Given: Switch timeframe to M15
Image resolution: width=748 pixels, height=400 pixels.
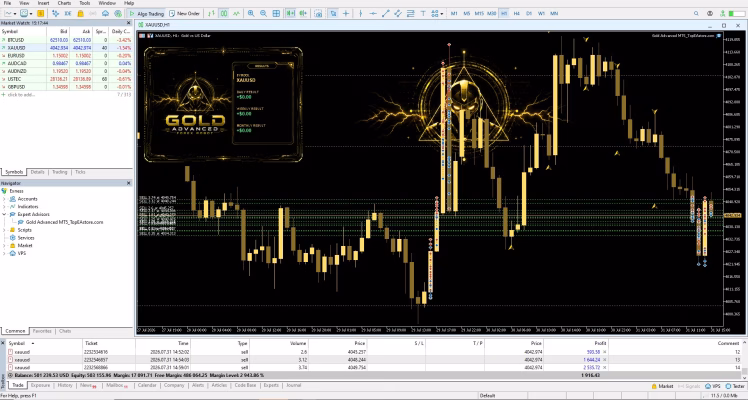Looking at the screenshot, I should 479,13.
